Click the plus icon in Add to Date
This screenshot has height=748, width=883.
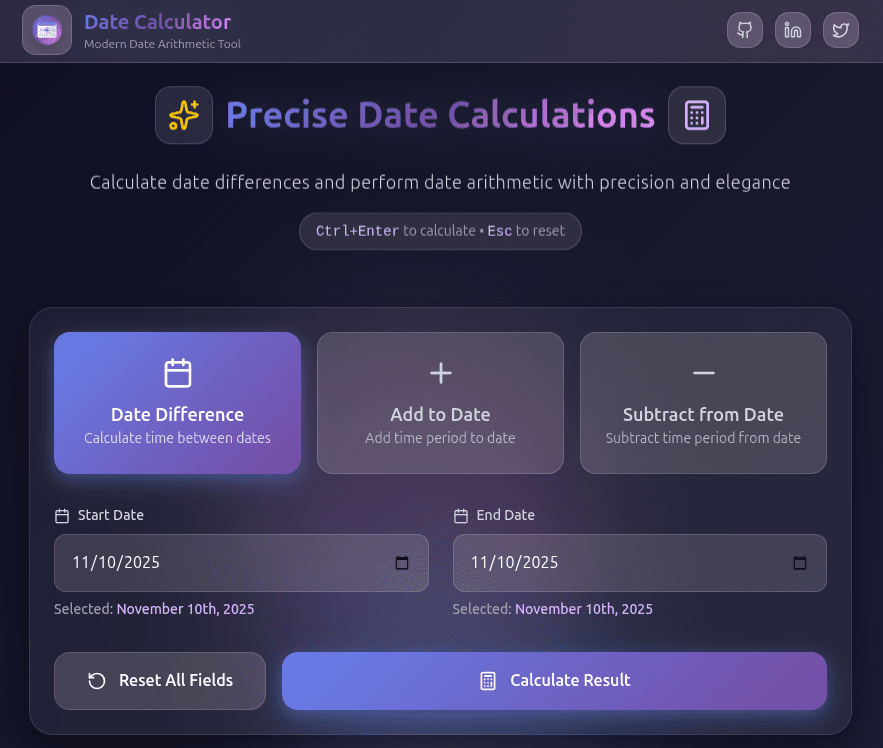click(x=440, y=373)
